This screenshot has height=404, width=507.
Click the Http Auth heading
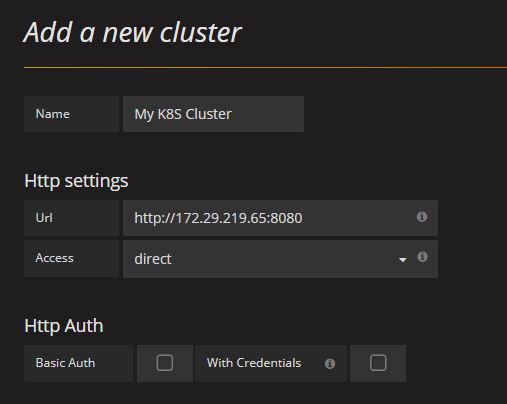pos(64,326)
